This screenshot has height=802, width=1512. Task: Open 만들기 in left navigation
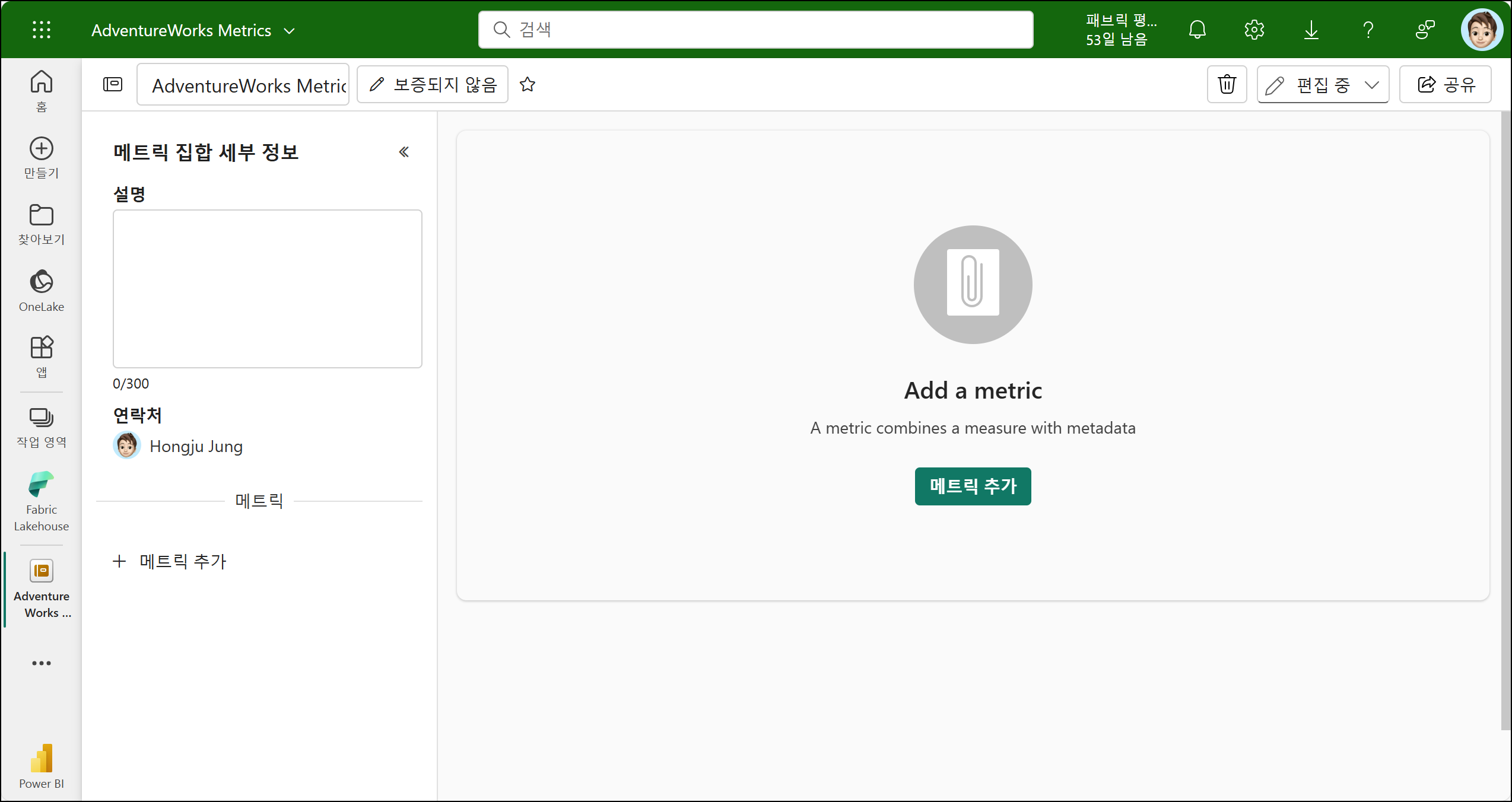41,158
